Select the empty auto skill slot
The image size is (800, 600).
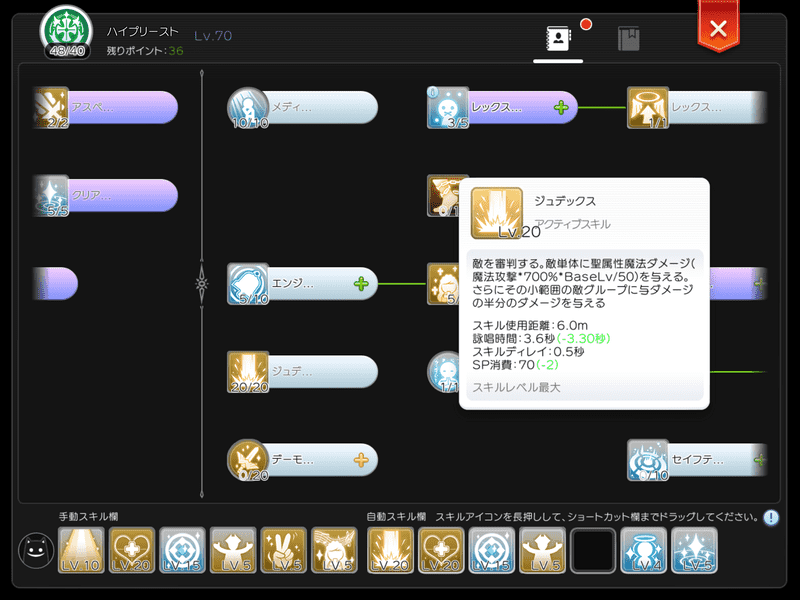coord(593,551)
